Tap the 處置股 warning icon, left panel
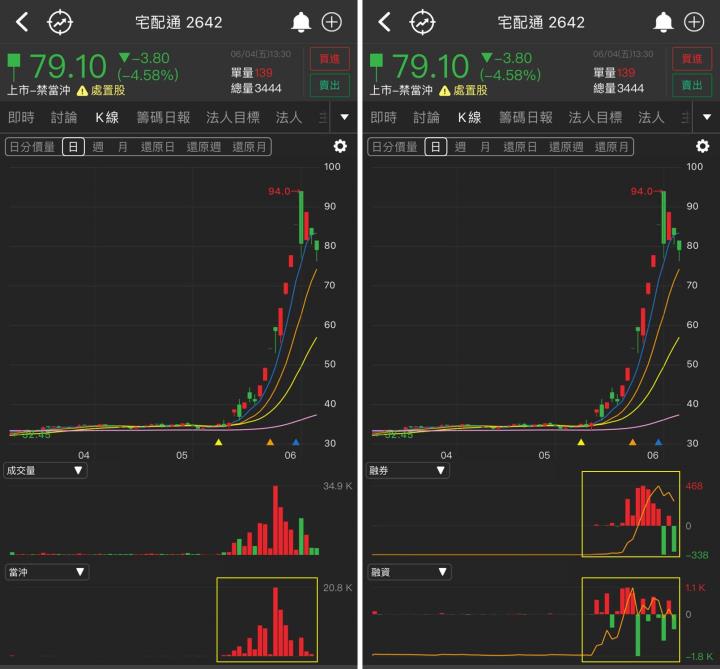720x669 pixels. coord(82,91)
